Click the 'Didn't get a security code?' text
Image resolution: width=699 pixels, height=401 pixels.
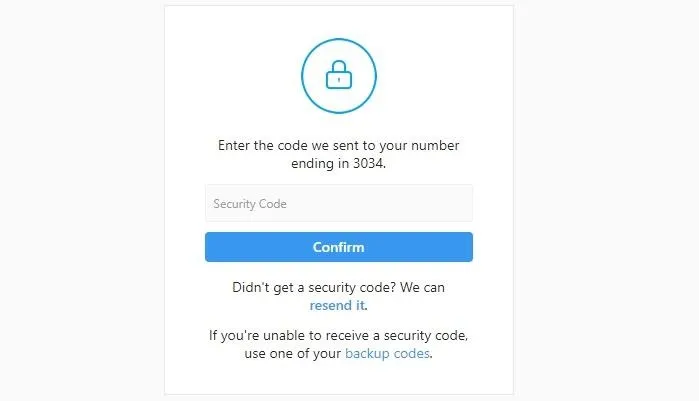[314, 287]
